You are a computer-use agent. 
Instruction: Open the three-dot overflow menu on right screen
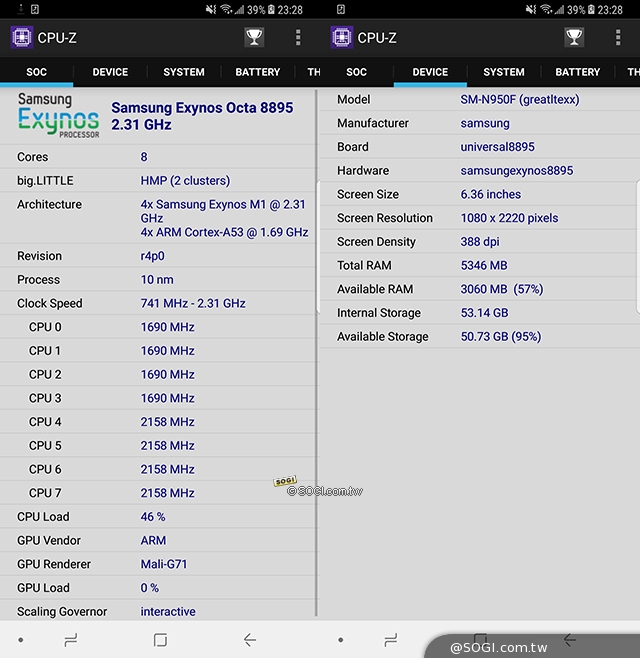618,38
